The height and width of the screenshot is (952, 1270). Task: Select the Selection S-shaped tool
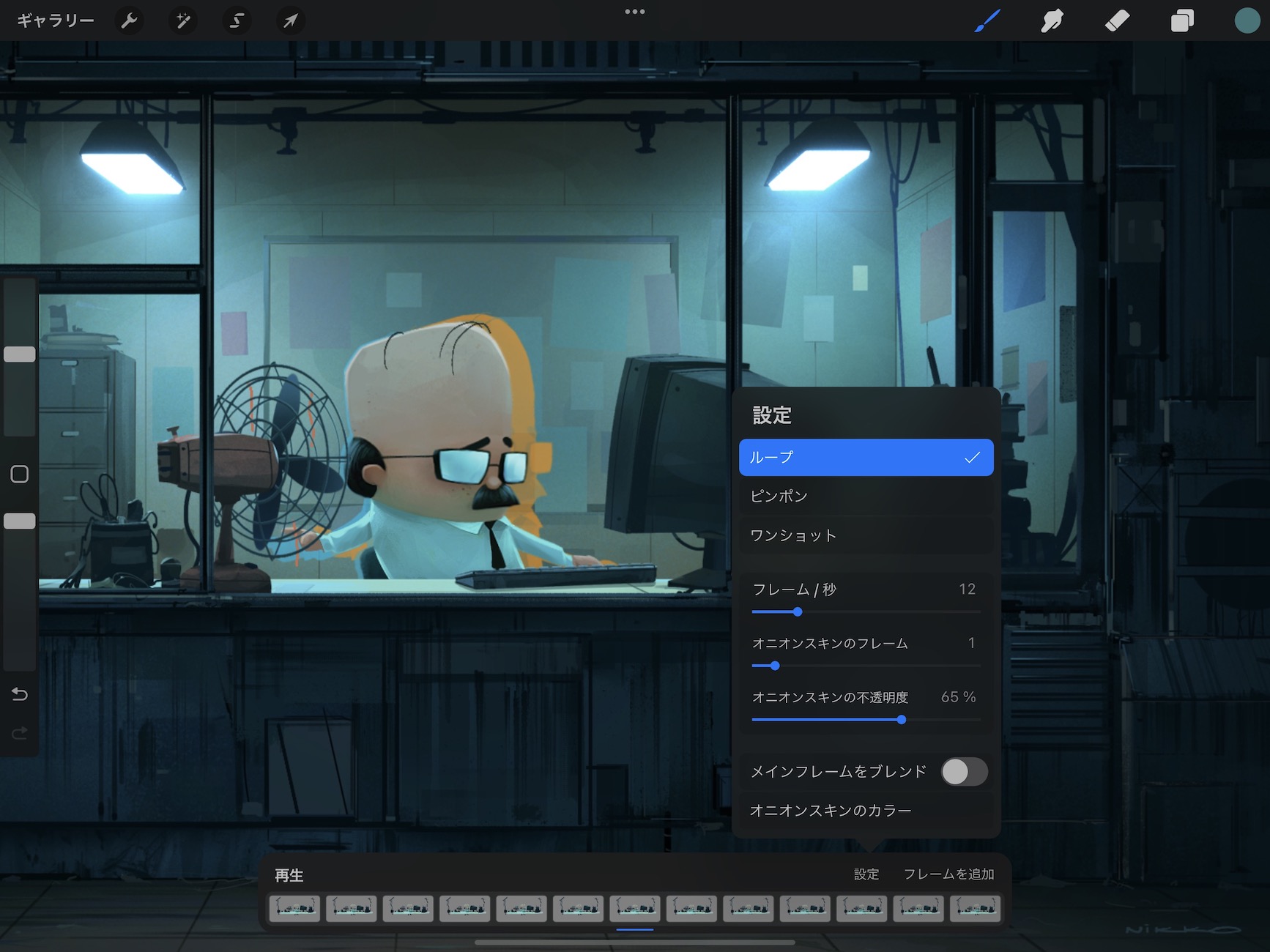click(x=237, y=21)
